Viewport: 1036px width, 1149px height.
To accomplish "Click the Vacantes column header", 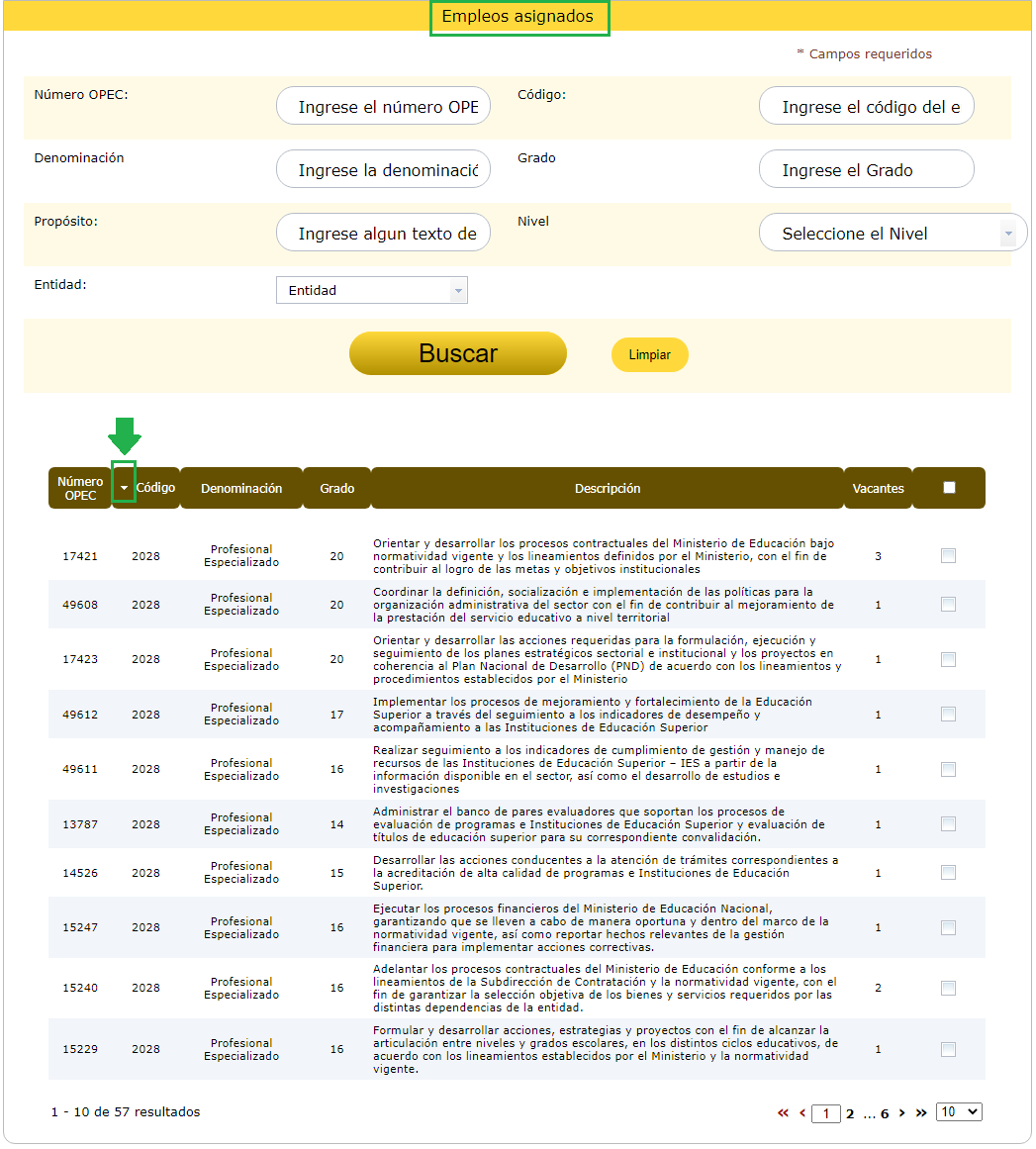I will 878,488.
